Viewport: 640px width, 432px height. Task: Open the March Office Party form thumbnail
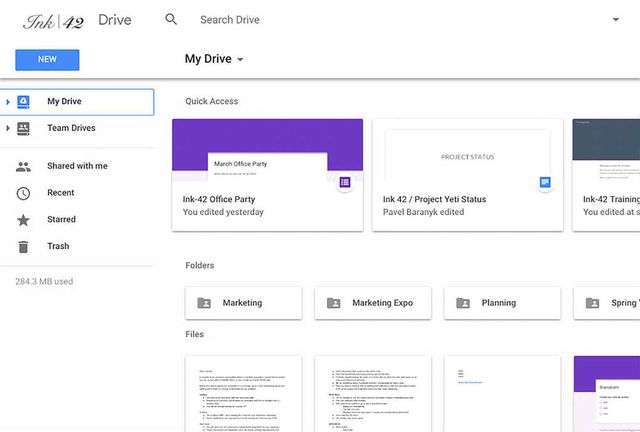[x=267, y=150]
